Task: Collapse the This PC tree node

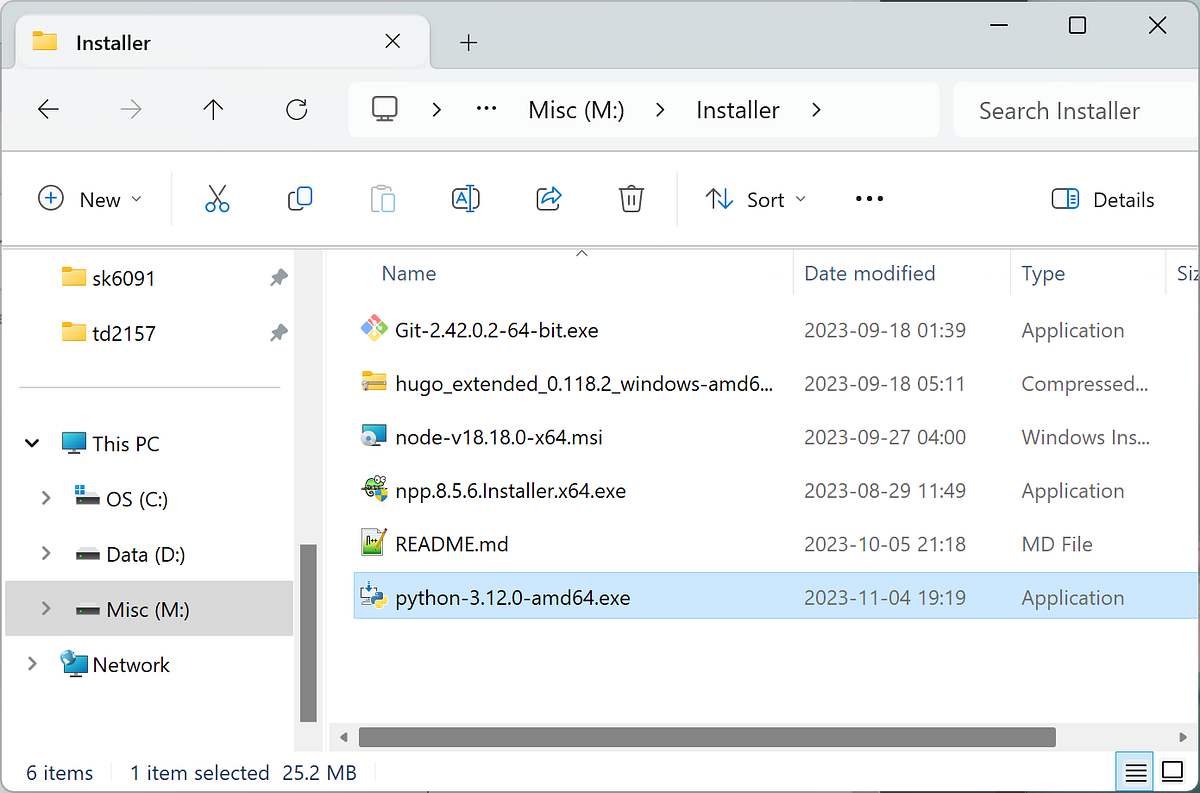Action: (x=31, y=442)
